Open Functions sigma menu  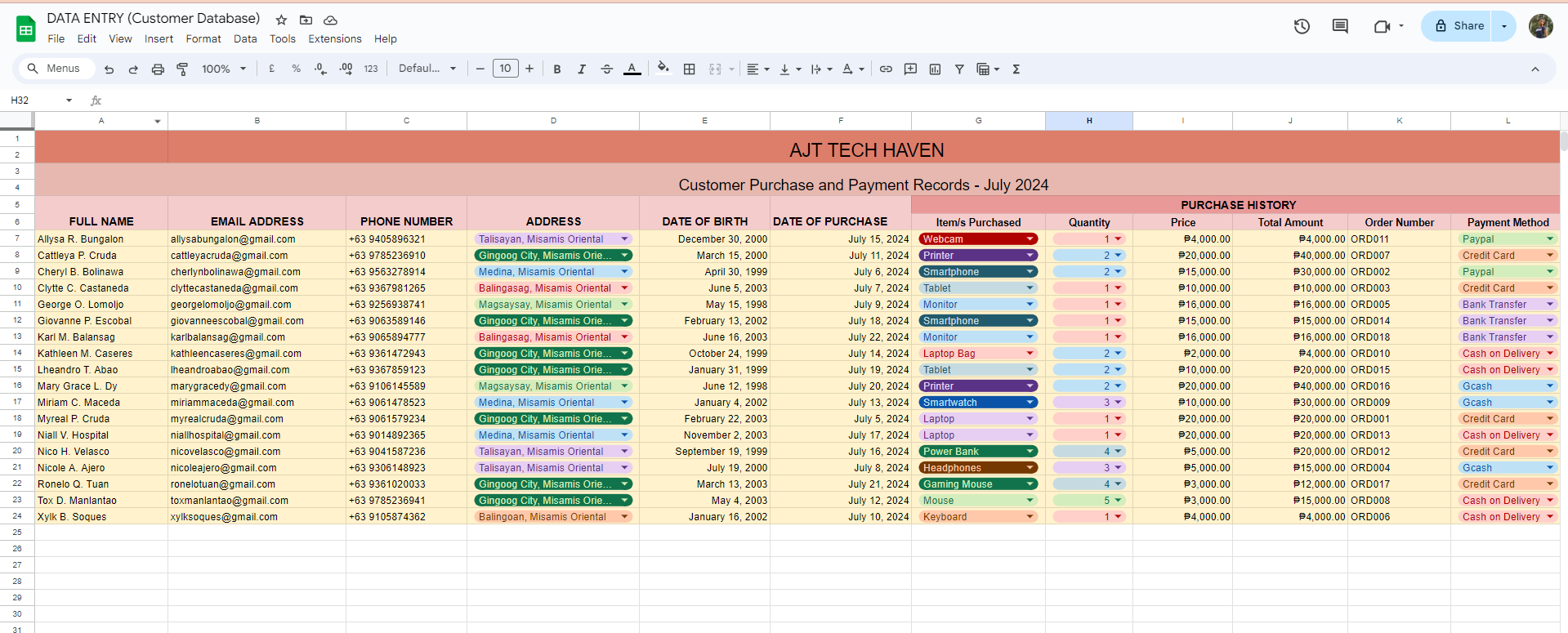[x=1016, y=69]
